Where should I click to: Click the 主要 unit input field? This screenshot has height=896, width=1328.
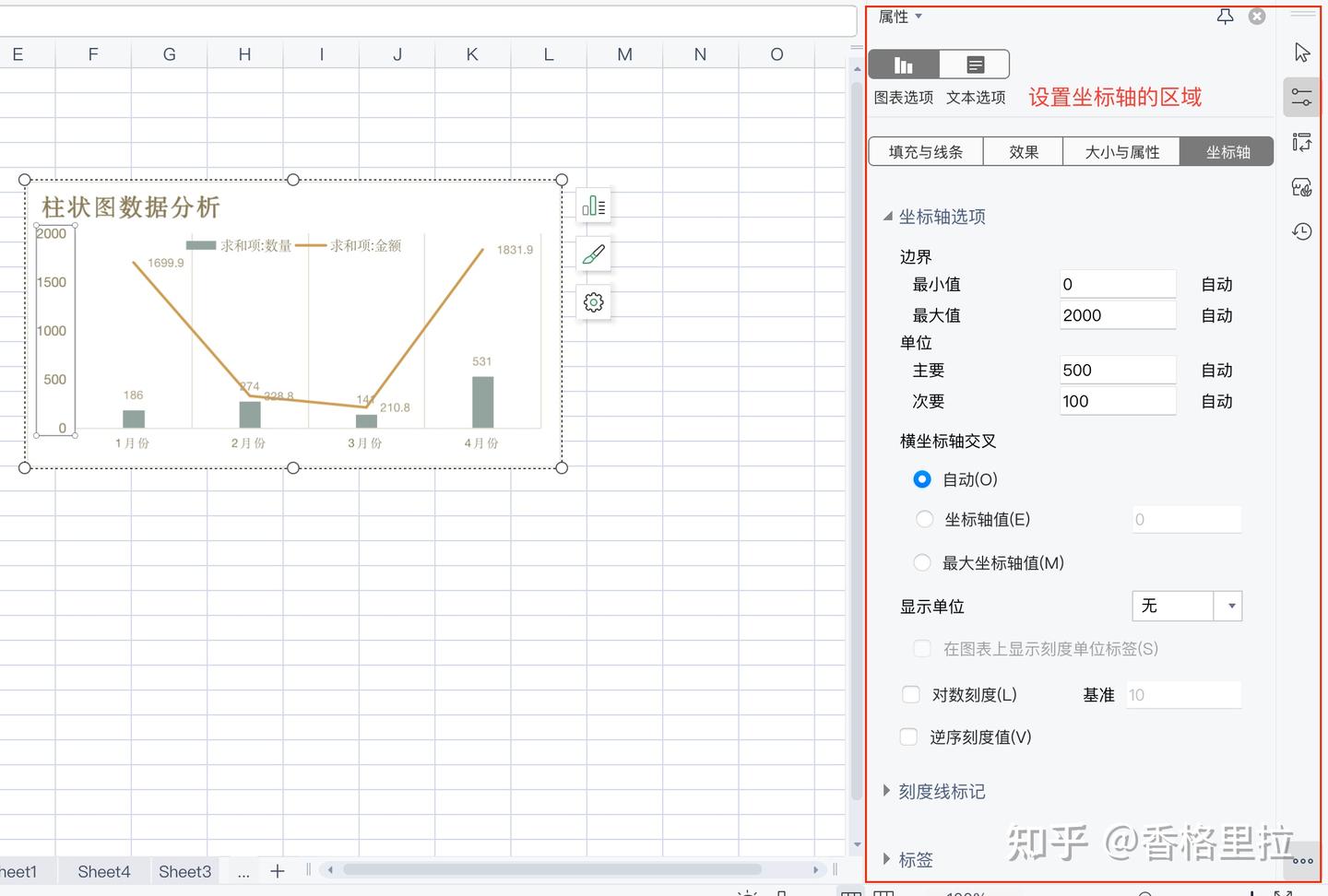pos(1118,370)
